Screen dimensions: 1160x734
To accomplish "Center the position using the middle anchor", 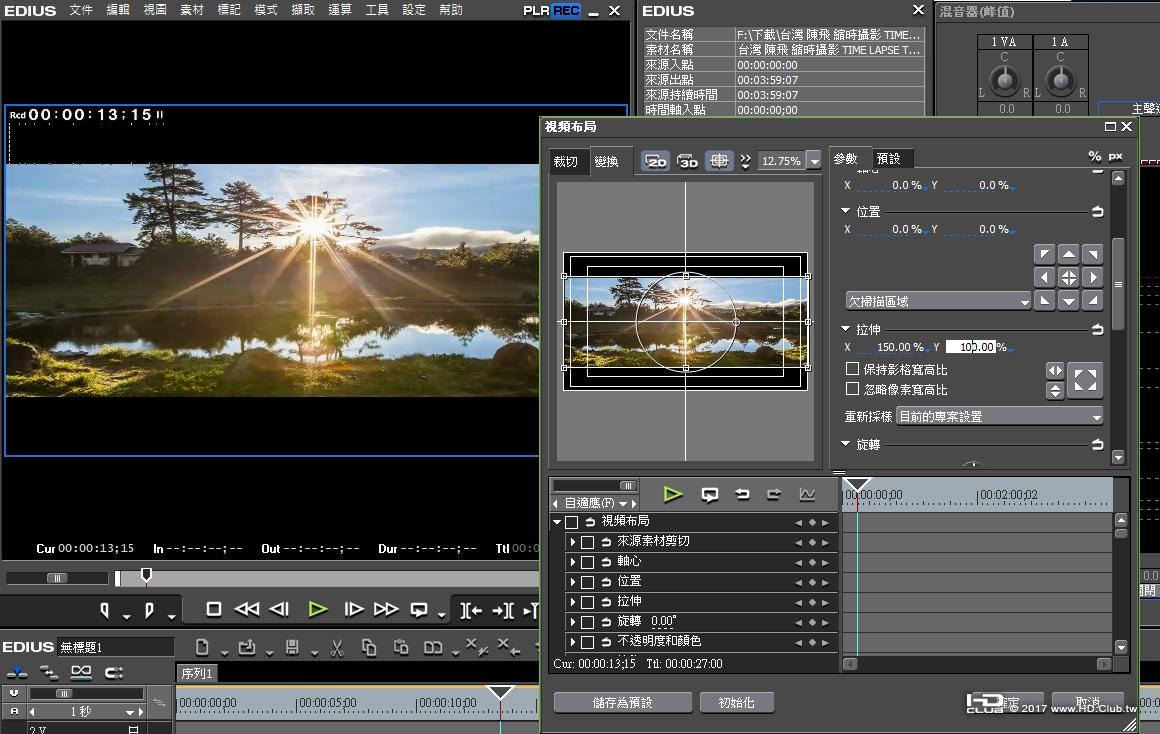I will (1068, 277).
